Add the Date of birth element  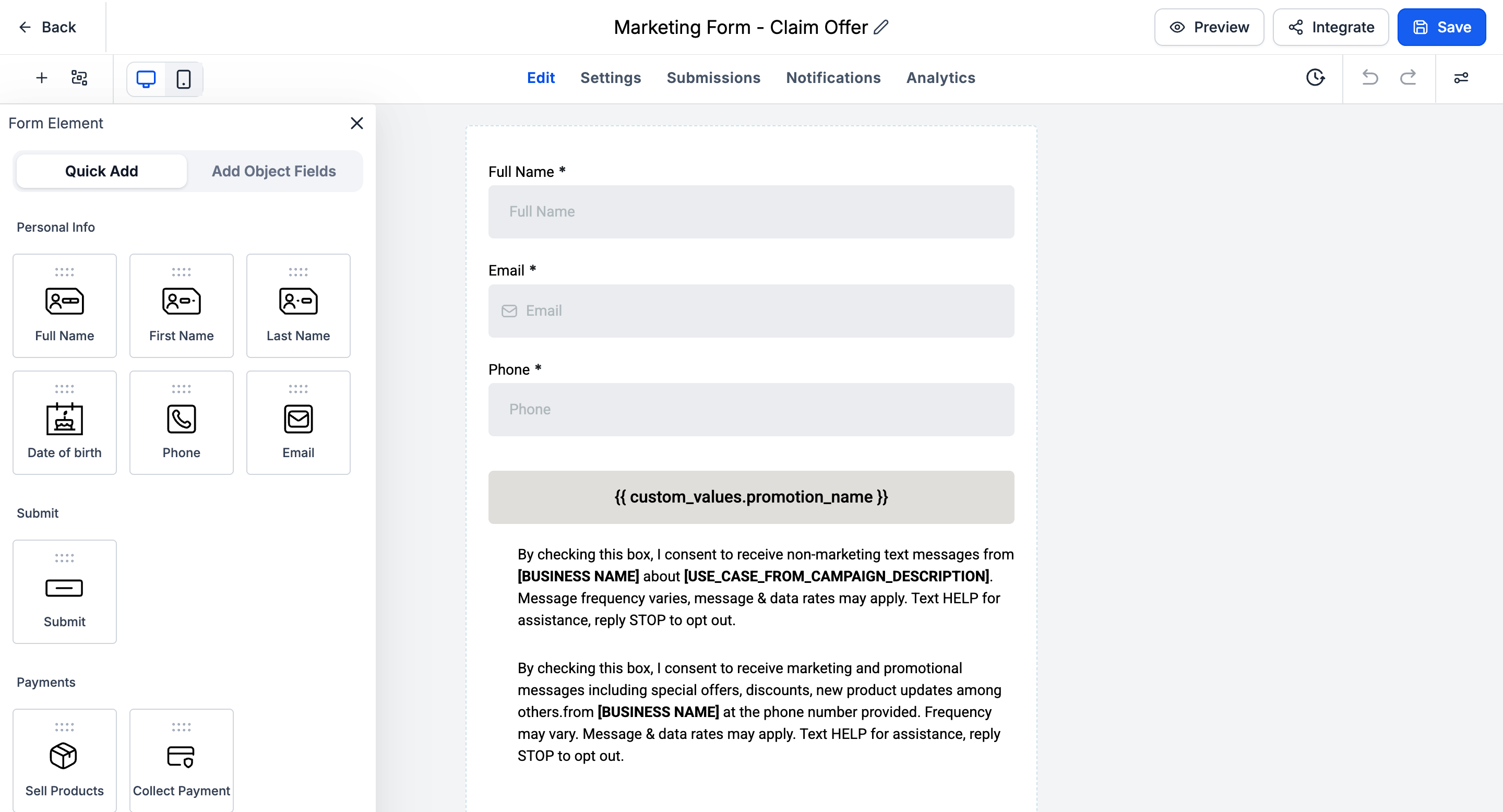tap(65, 422)
